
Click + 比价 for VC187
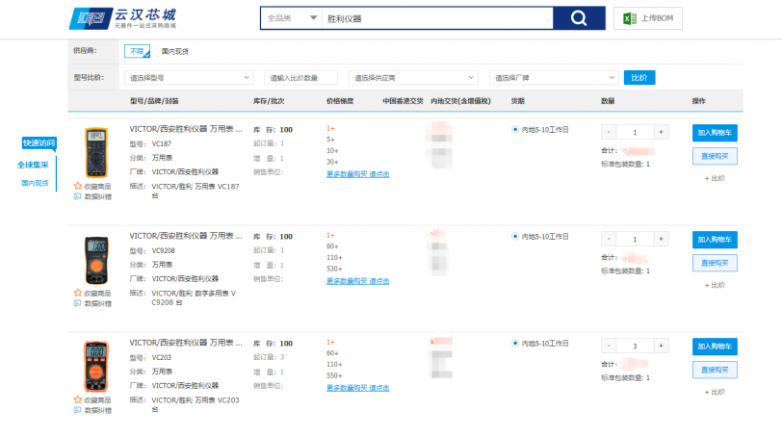tap(715, 178)
